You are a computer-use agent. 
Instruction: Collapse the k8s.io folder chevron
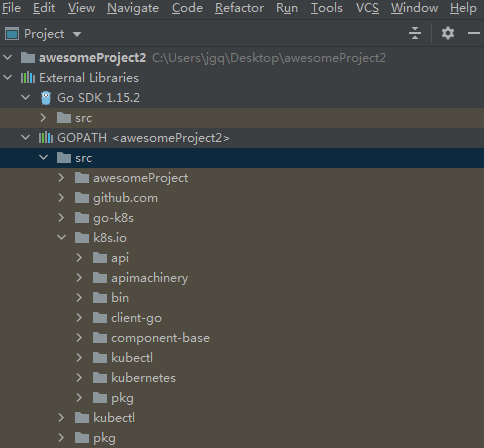62,238
